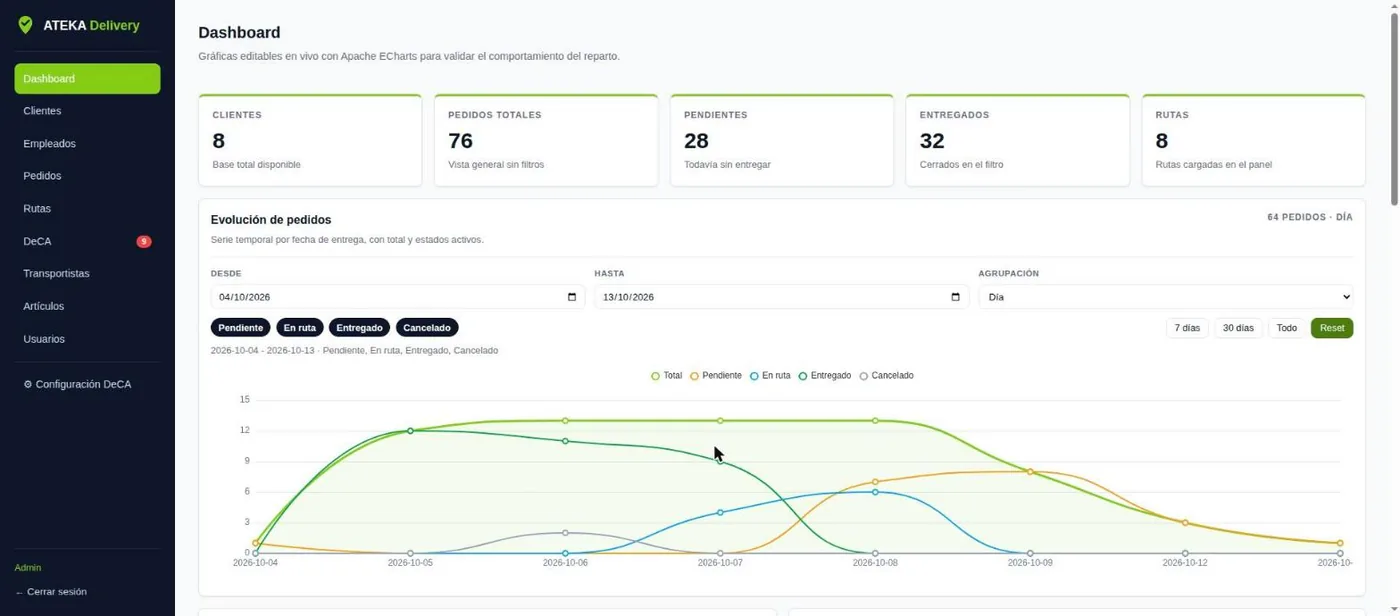Hide the En ruta series in the chart legend
The height and width of the screenshot is (616, 1400).
coord(770,376)
